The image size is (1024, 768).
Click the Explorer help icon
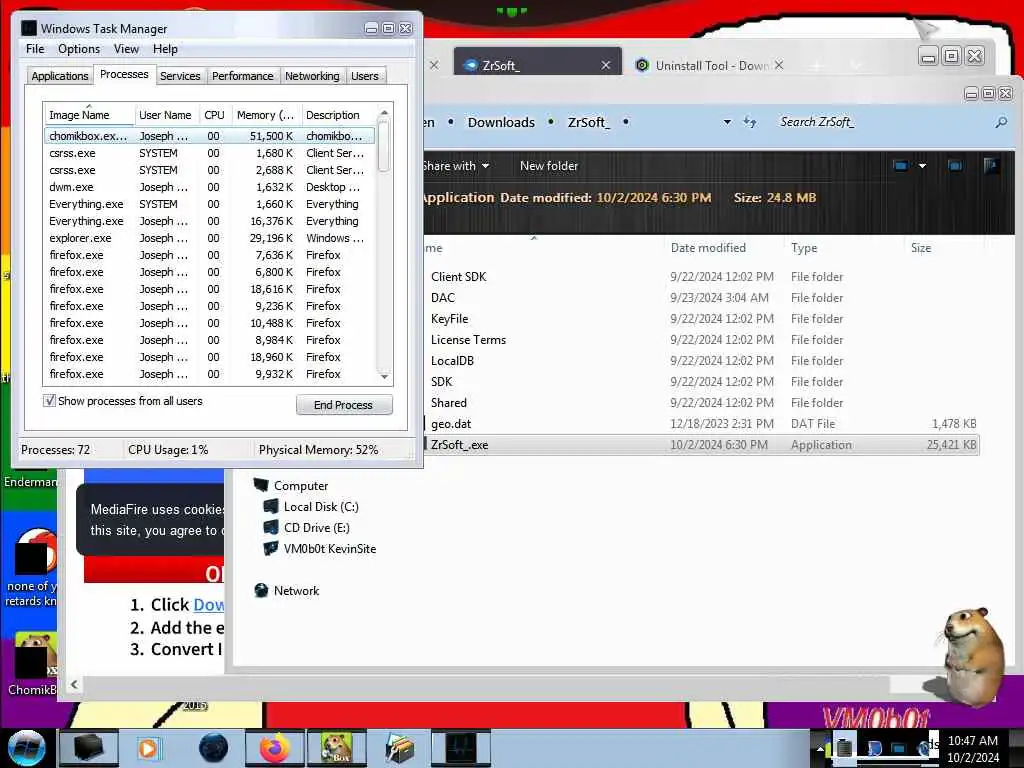pos(991,166)
